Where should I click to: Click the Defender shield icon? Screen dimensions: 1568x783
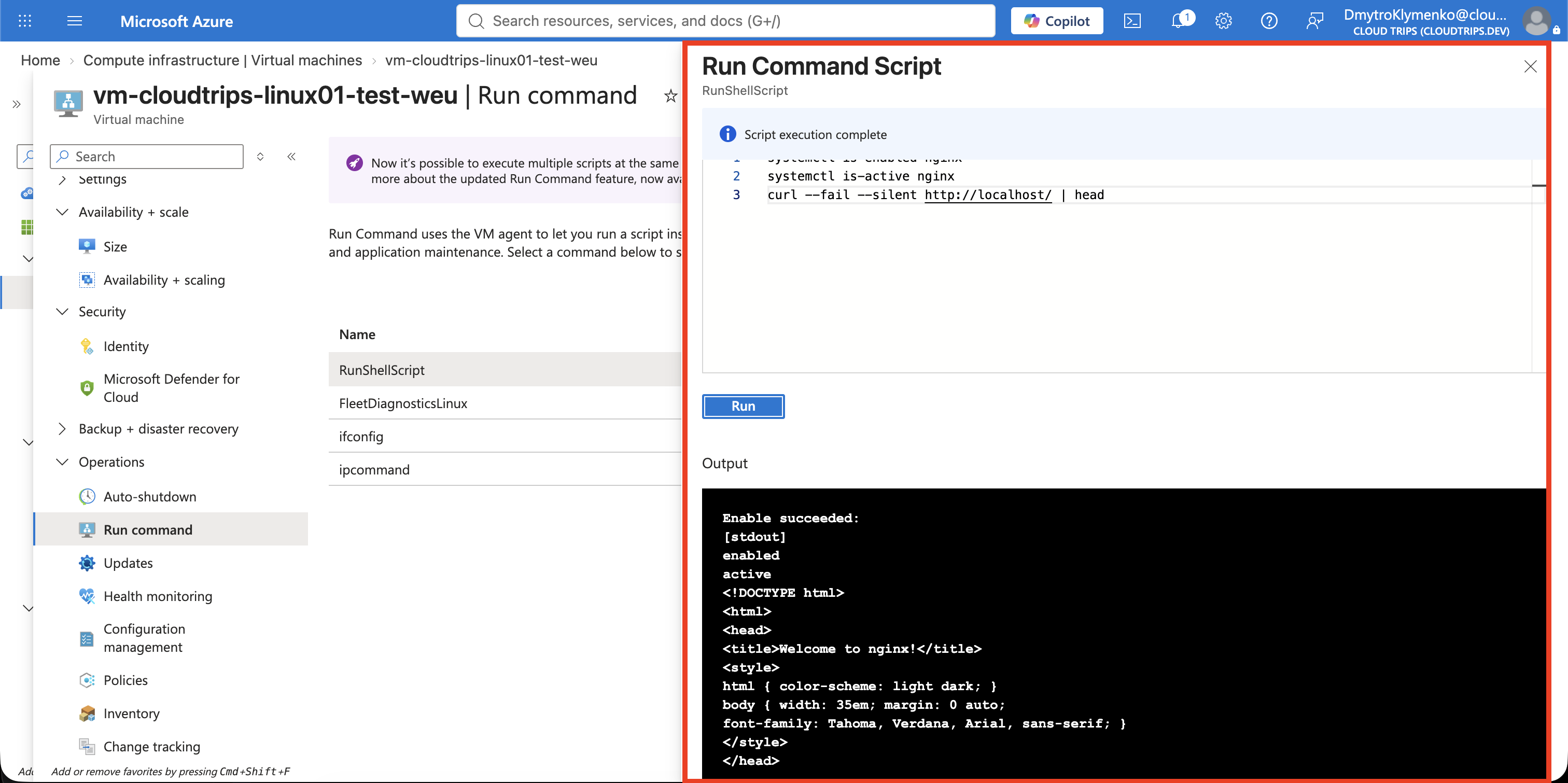tap(87, 388)
